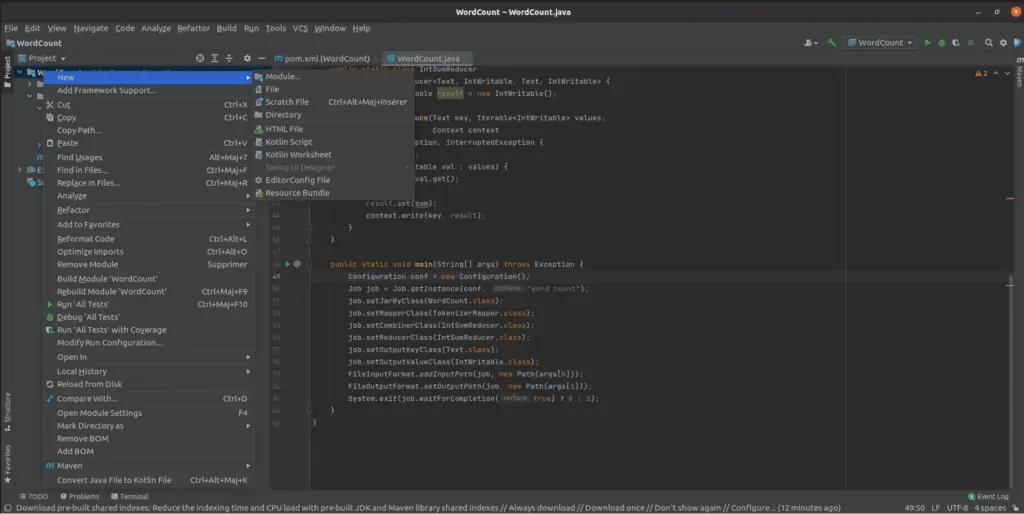Click the 4 spaces indent setting
1024x514 pixels.
[991, 507]
